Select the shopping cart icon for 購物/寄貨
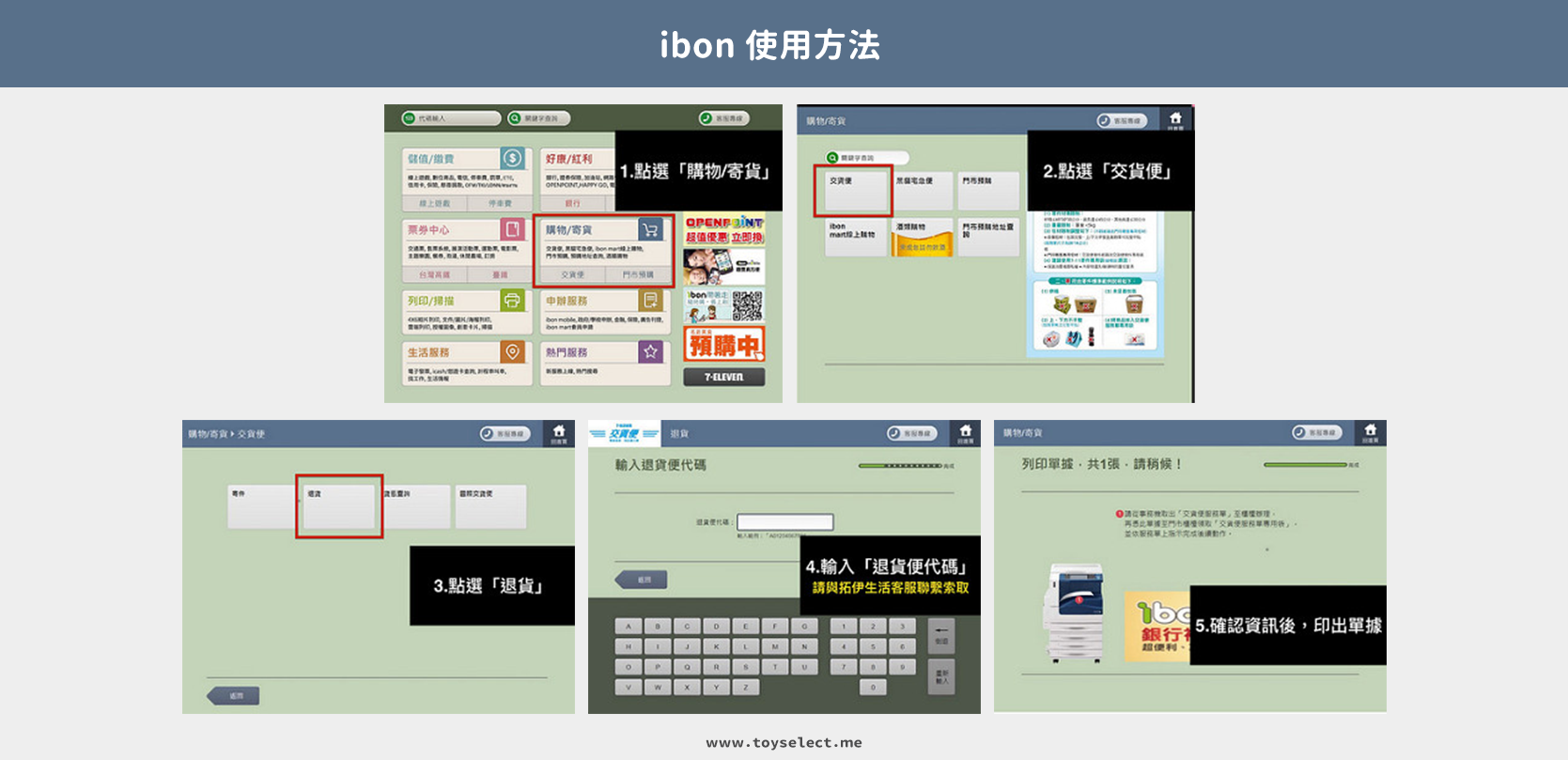Image resolution: width=1568 pixels, height=760 pixels. 650,229
